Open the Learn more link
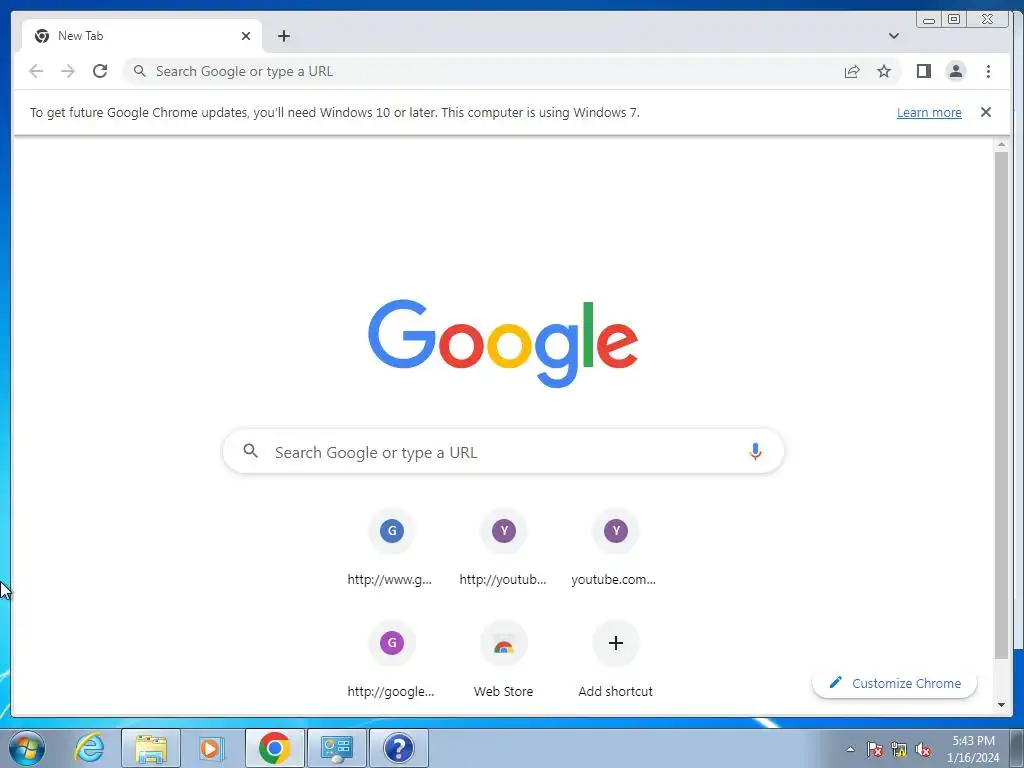1024x768 pixels. pos(929,112)
